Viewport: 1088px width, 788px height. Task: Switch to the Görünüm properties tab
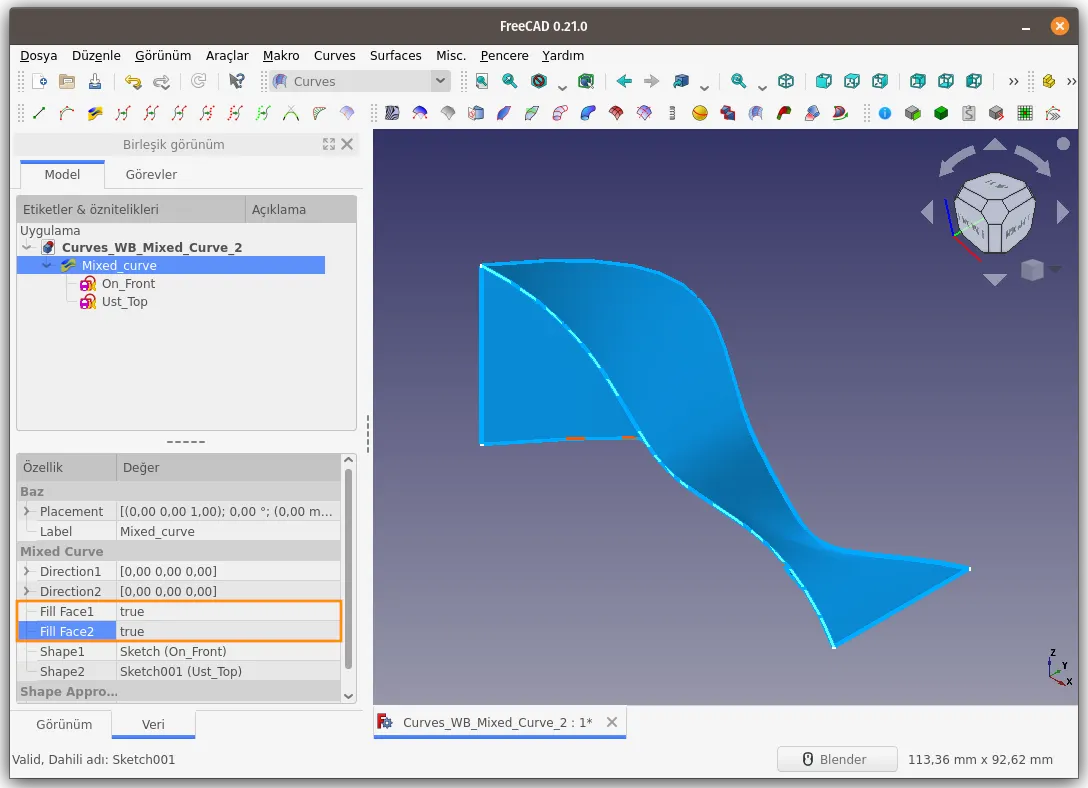(x=64, y=724)
